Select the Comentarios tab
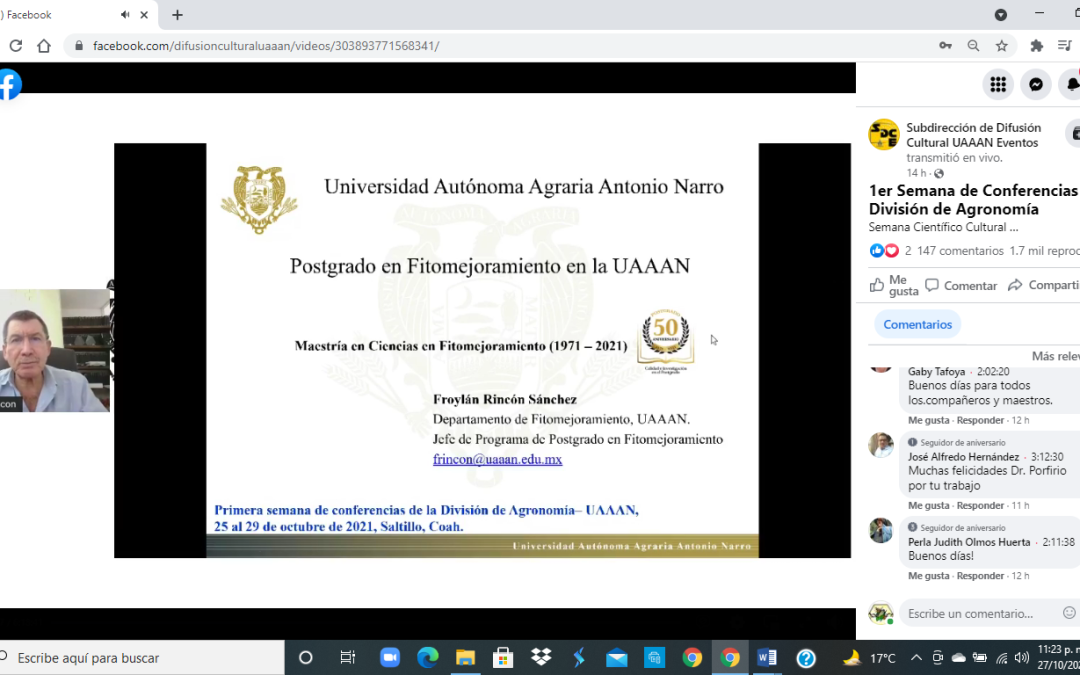 (917, 324)
